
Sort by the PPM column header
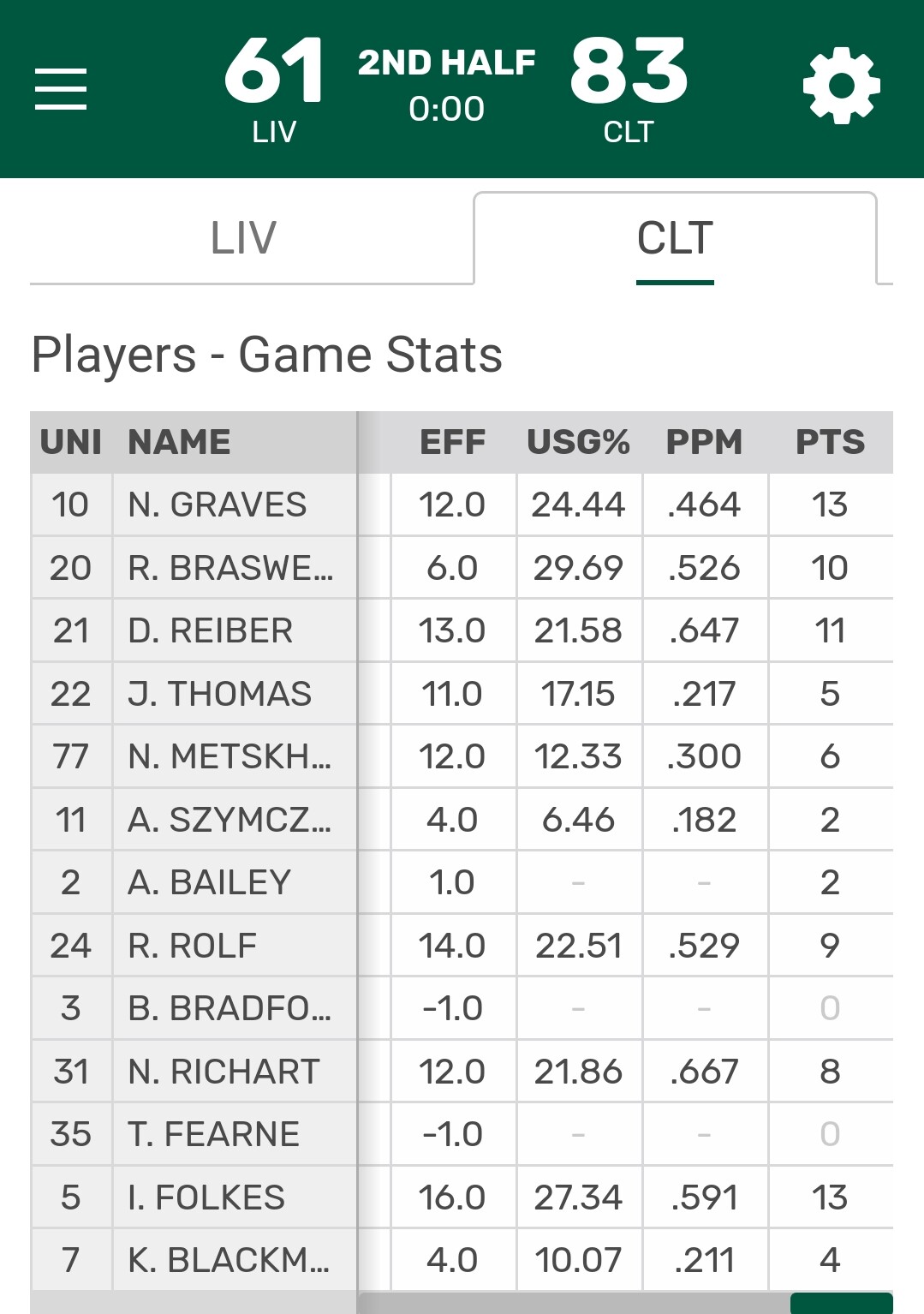[x=704, y=442]
